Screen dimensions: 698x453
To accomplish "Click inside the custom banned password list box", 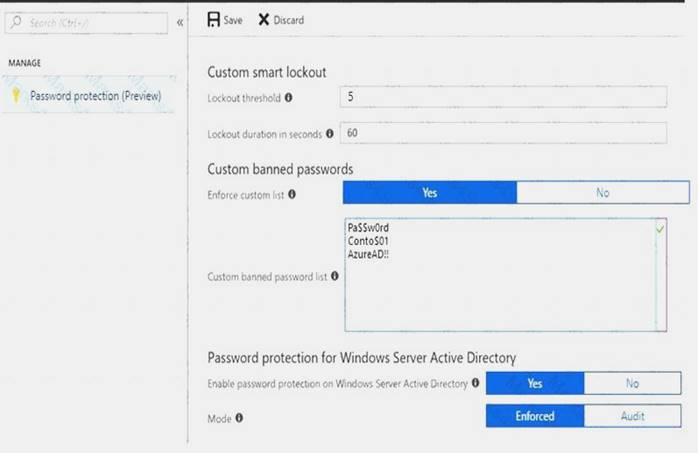I will tap(505, 275).
